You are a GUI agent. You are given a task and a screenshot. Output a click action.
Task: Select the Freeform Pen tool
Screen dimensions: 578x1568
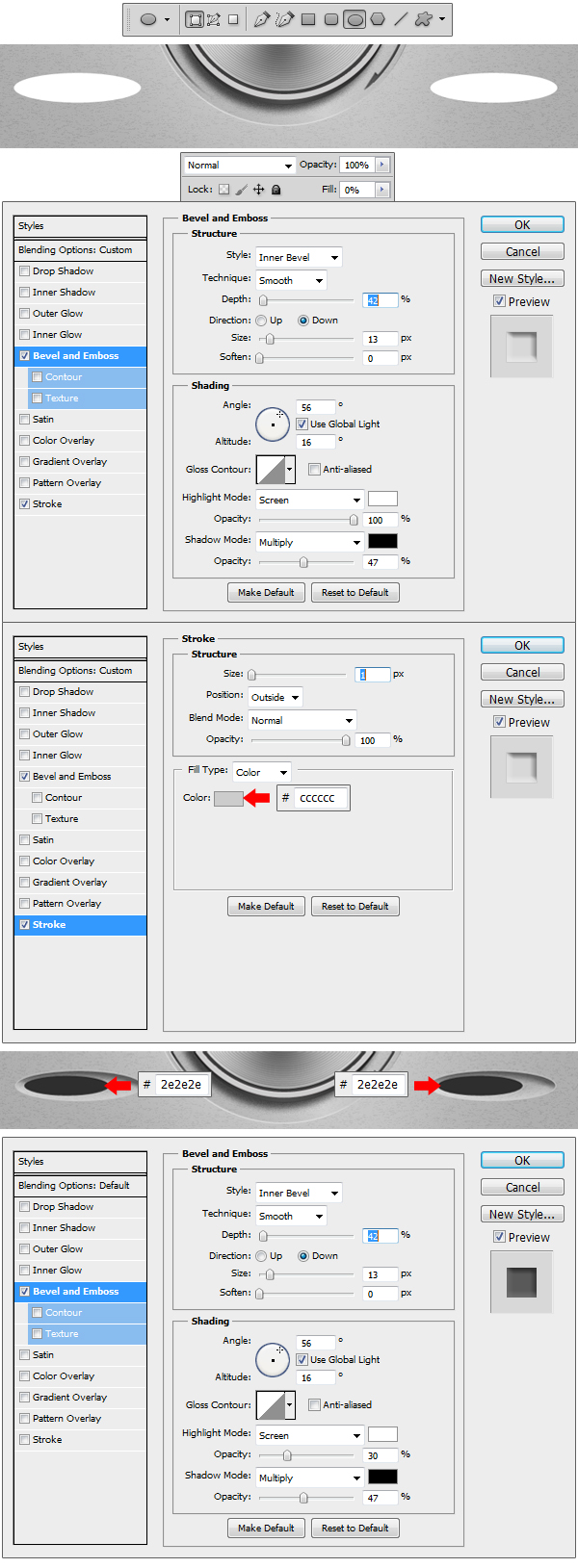[284, 19]
